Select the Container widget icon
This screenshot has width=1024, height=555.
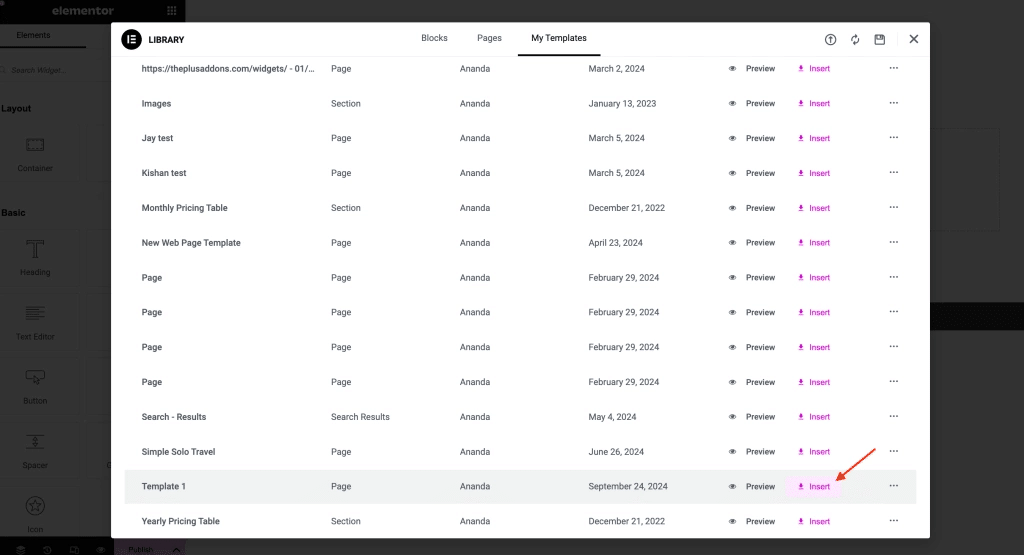click(x=35, y=145)
